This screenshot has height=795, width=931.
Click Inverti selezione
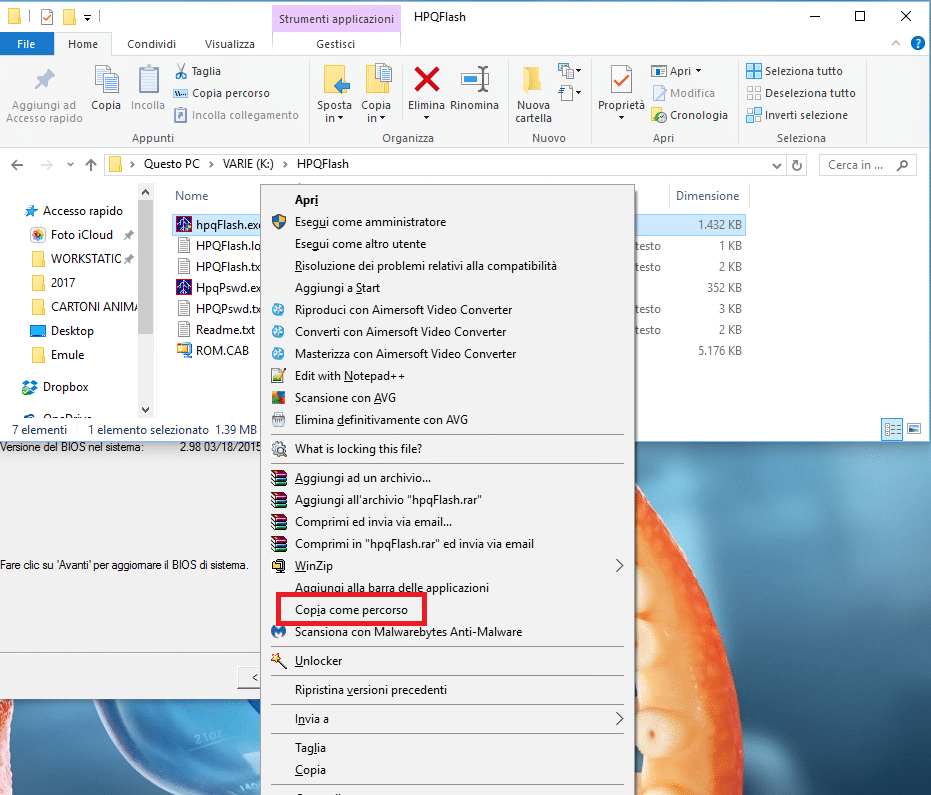coord(797,115)
